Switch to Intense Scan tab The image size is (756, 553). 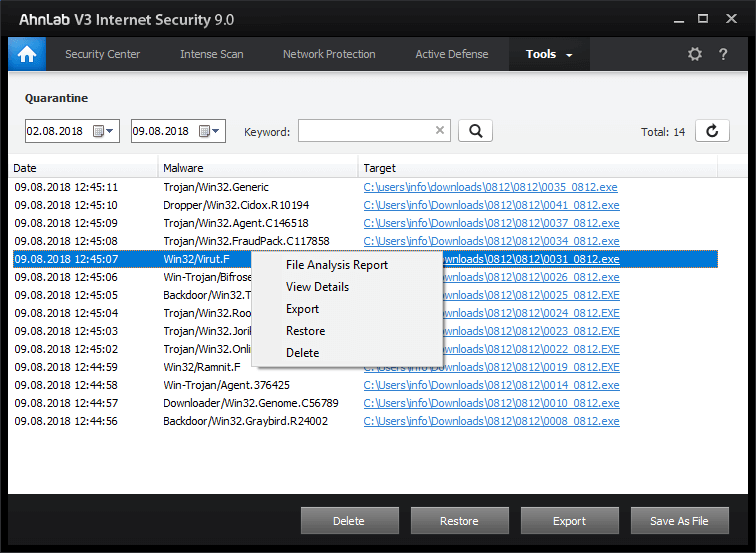212,54
